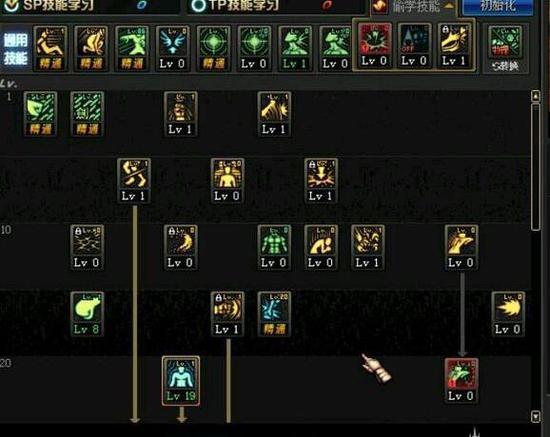Select the SP技能学习 radio option

click(x=11, y=5)
